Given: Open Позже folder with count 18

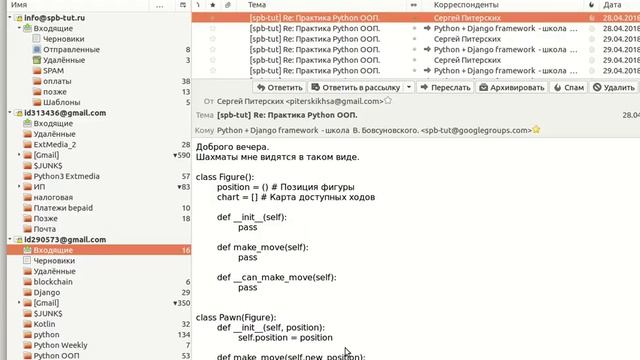Looking at the screenshot, I should point(45,218).
